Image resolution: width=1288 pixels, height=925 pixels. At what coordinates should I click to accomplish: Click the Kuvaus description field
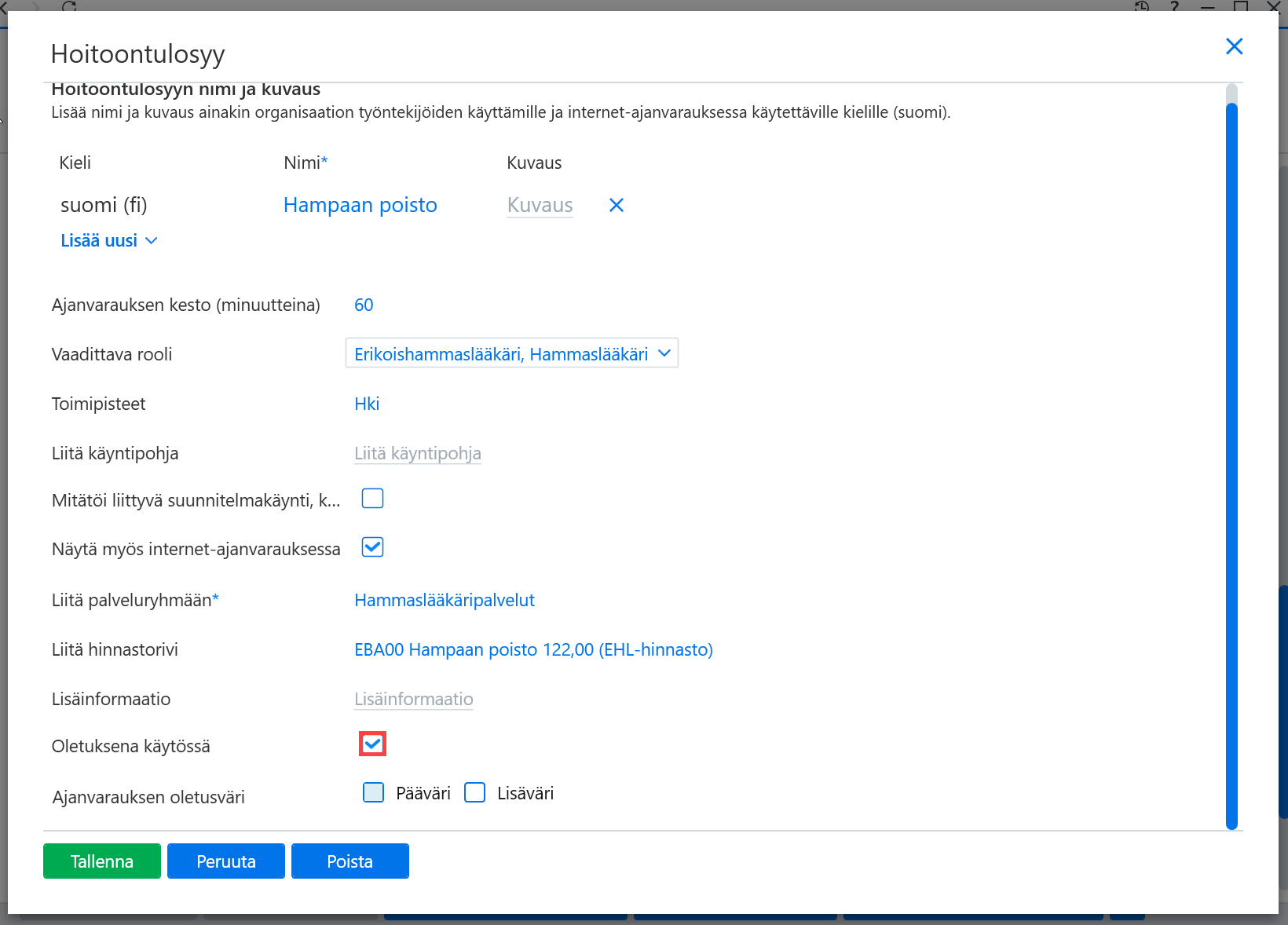click(x=540, y=205)
